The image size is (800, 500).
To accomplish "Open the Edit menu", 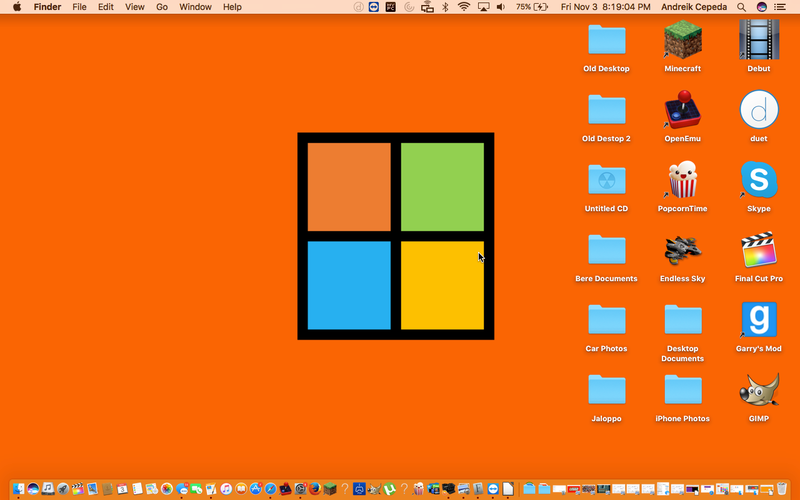I will (x=106, y=7).
